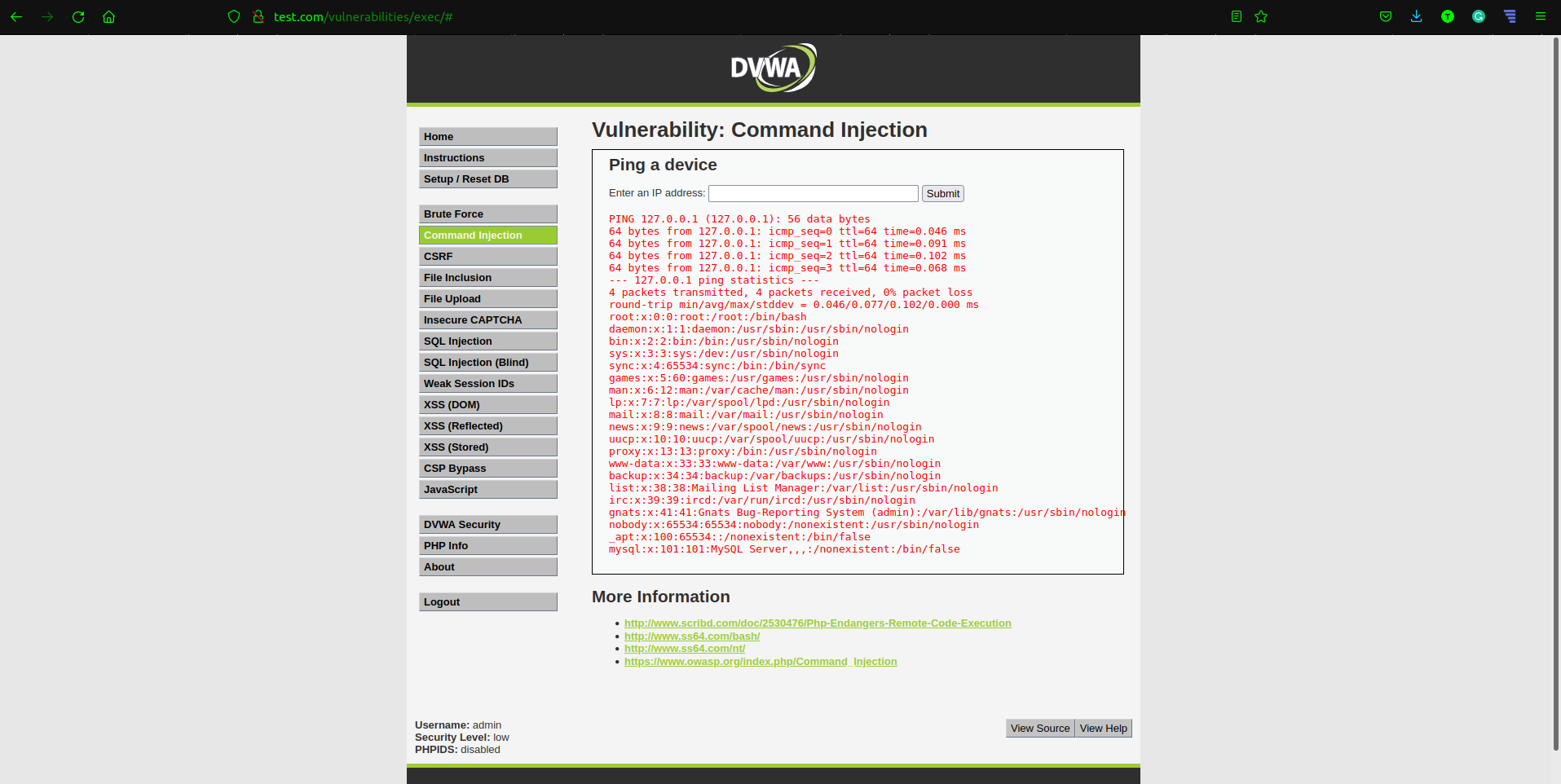1561x784 pixels.
Task: Open the downloads panel
Action: pyautogui.click(x=1417, y=16)
